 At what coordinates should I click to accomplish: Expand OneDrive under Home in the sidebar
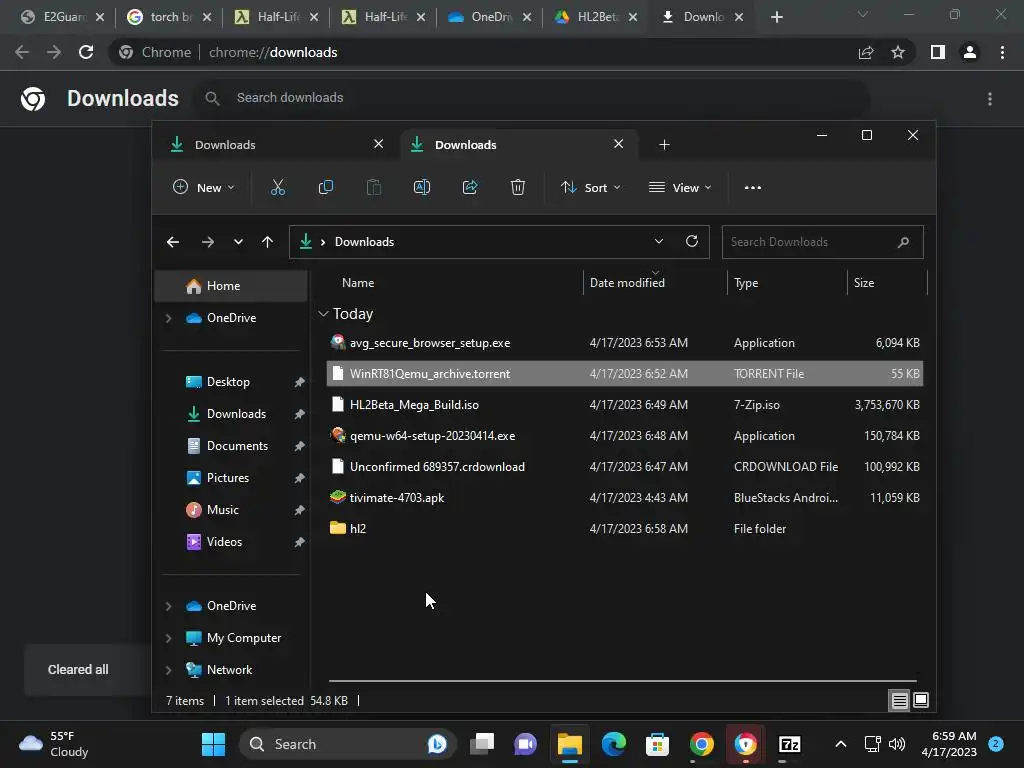(x=168, y=318)
